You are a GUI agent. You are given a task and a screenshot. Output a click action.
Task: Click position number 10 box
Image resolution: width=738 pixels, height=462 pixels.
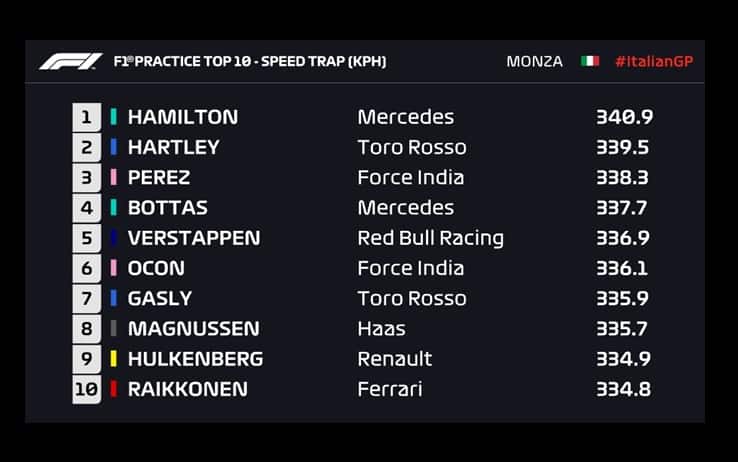86,389
